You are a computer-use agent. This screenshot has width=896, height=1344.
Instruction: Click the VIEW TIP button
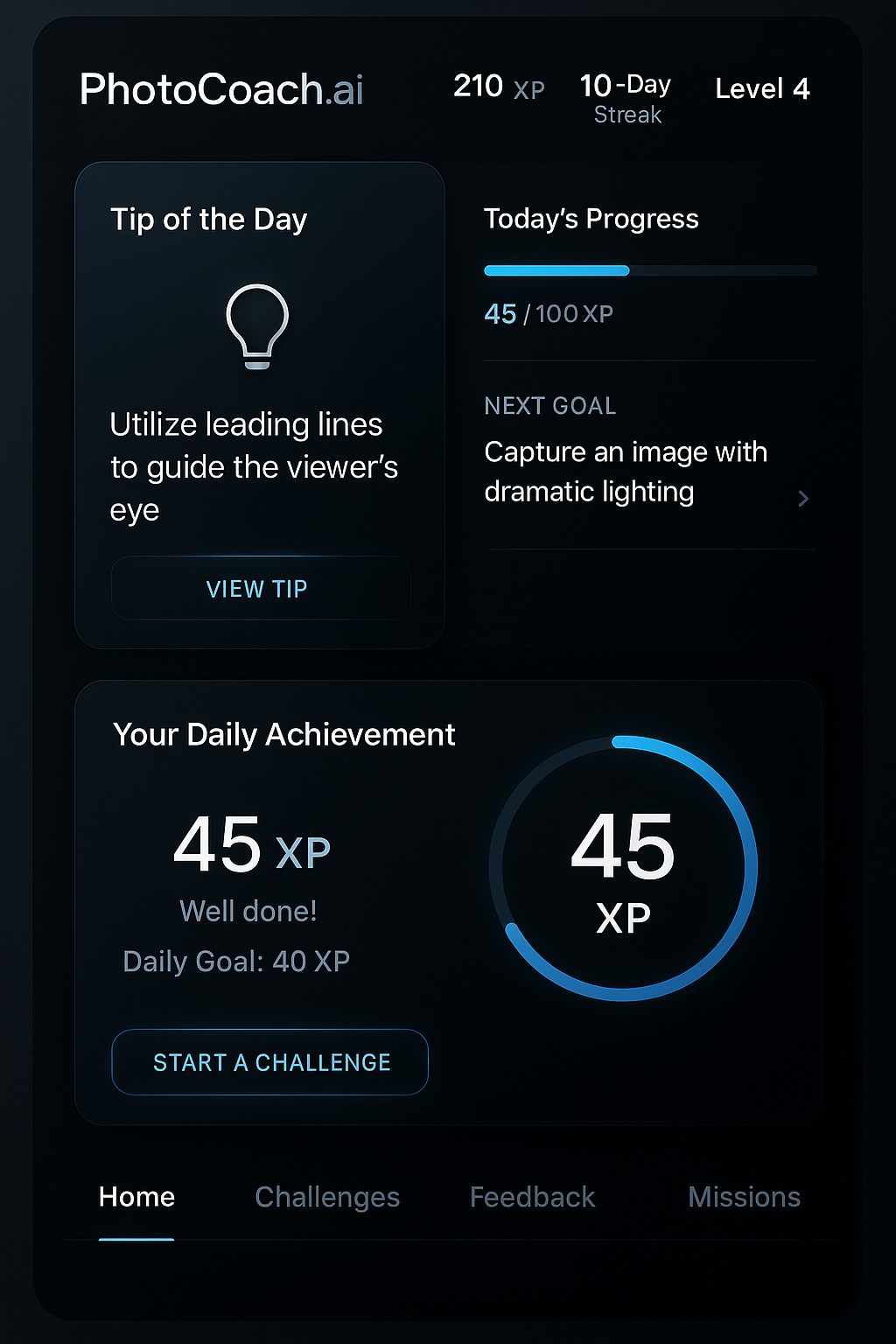point(260,589)
